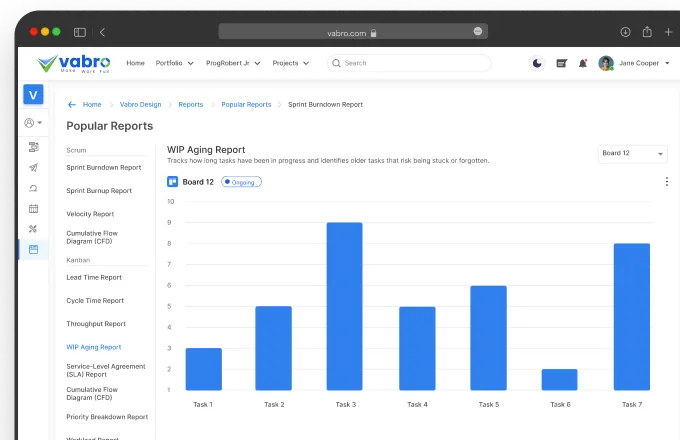Image resolution: width=680 pixels, height=440 pixels.
Task: Click the rocket icon in left sidebar
Action: [33, 168]
